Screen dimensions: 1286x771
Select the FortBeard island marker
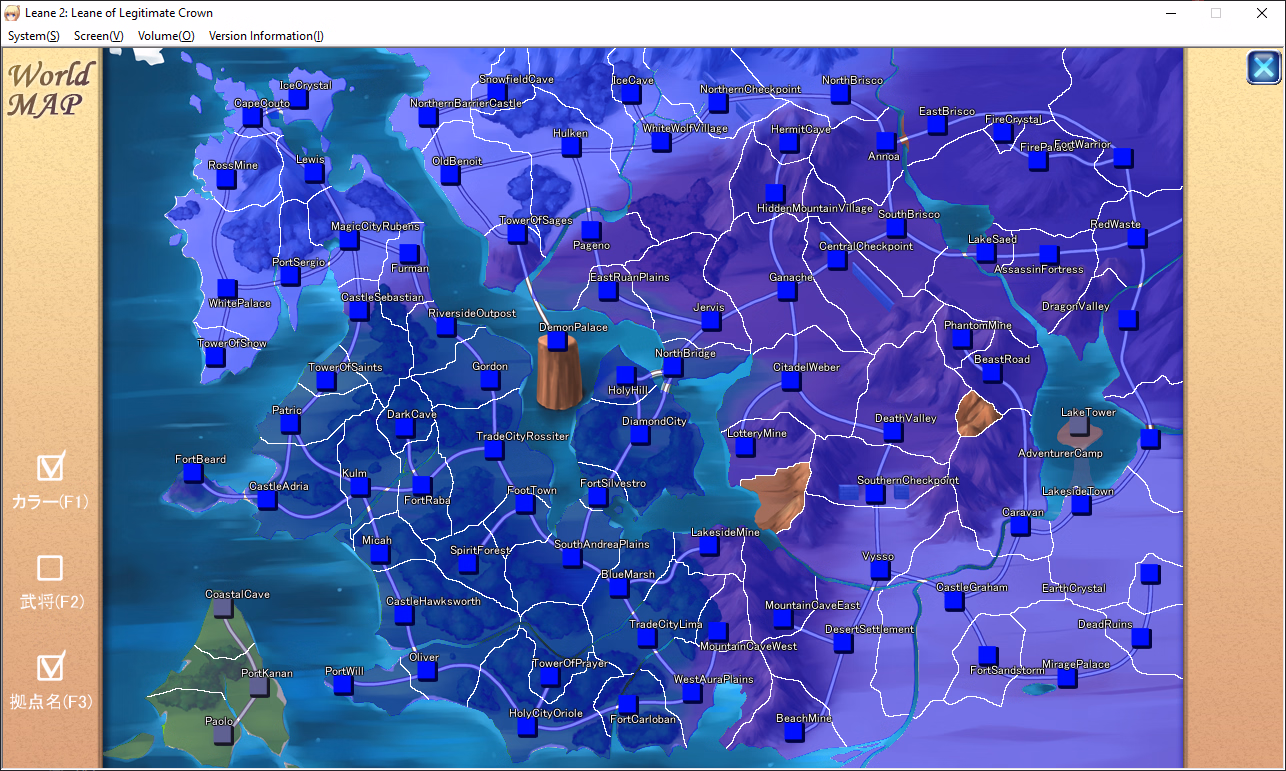tap(193, 473)
